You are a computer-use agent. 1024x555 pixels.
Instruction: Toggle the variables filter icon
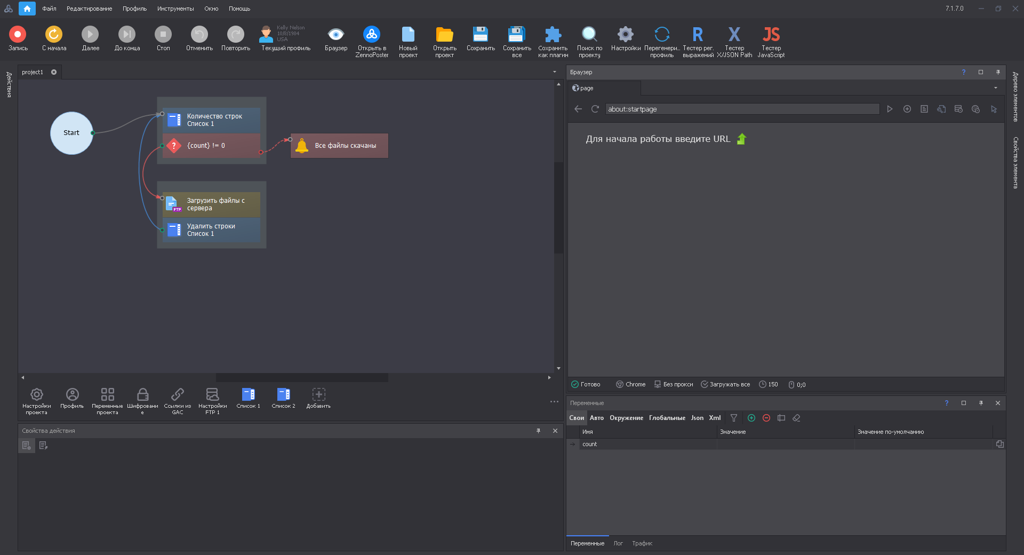(734, 418)
